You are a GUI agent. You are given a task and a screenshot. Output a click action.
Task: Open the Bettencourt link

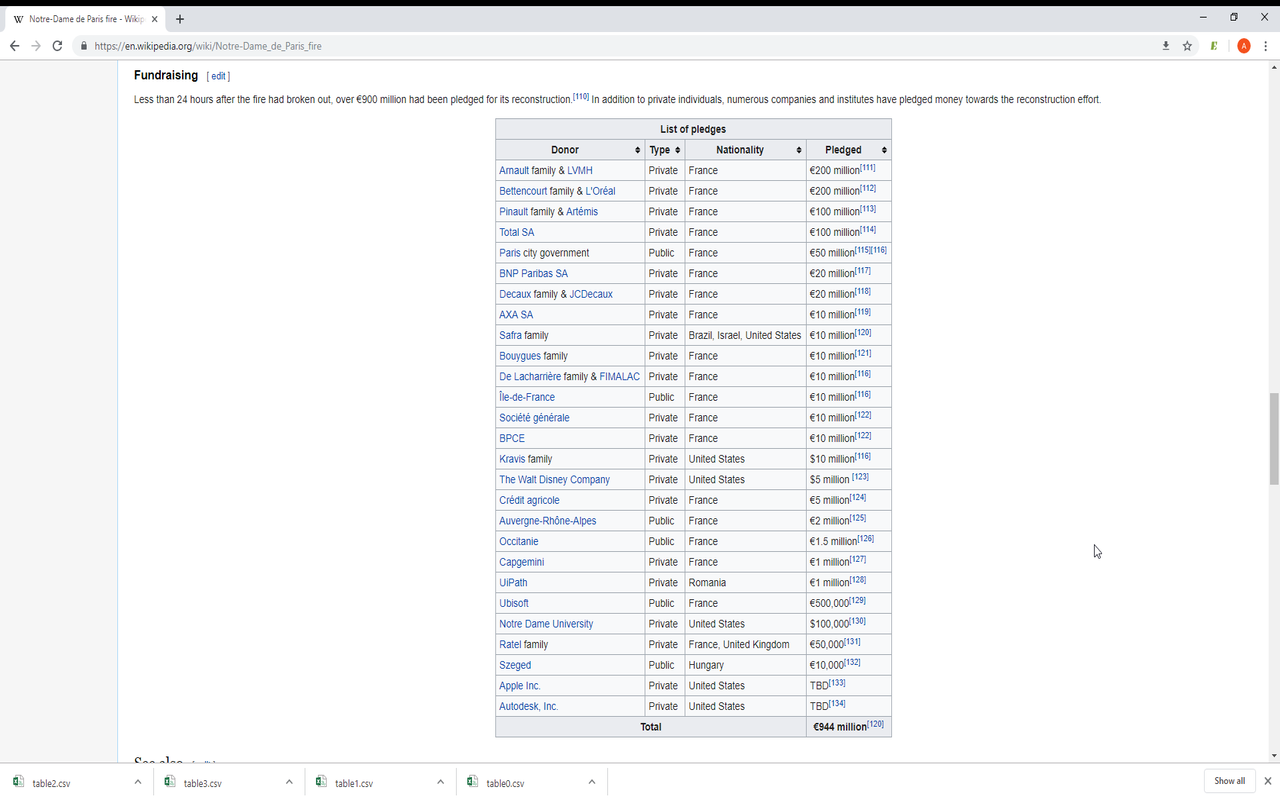523,191
